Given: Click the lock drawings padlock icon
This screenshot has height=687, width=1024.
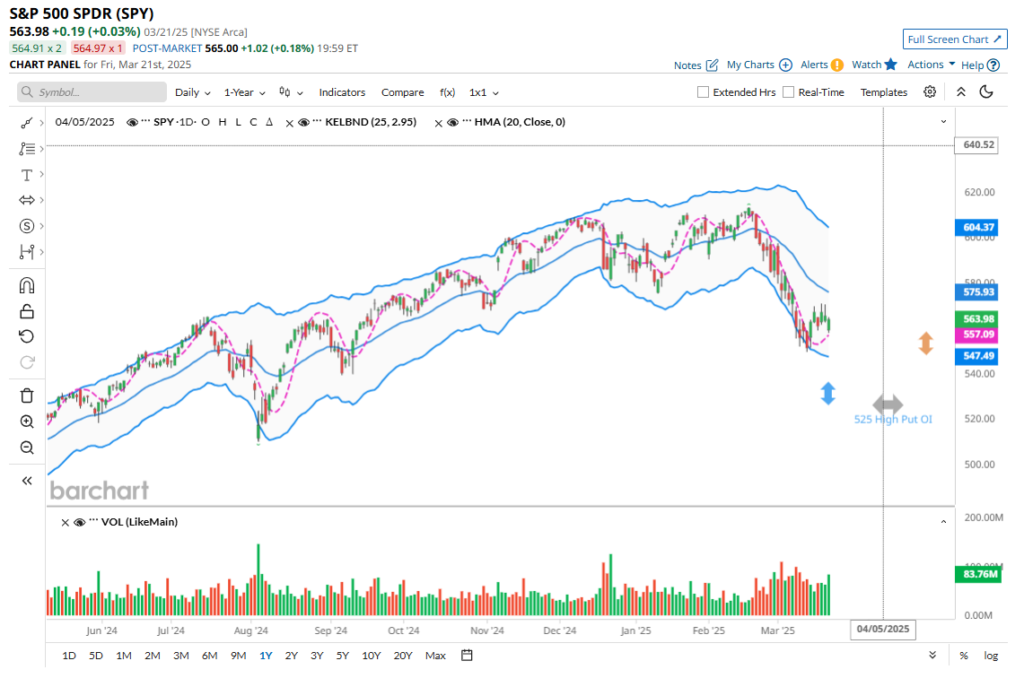Looking at the screenshot, I should [x=27, y=311].
